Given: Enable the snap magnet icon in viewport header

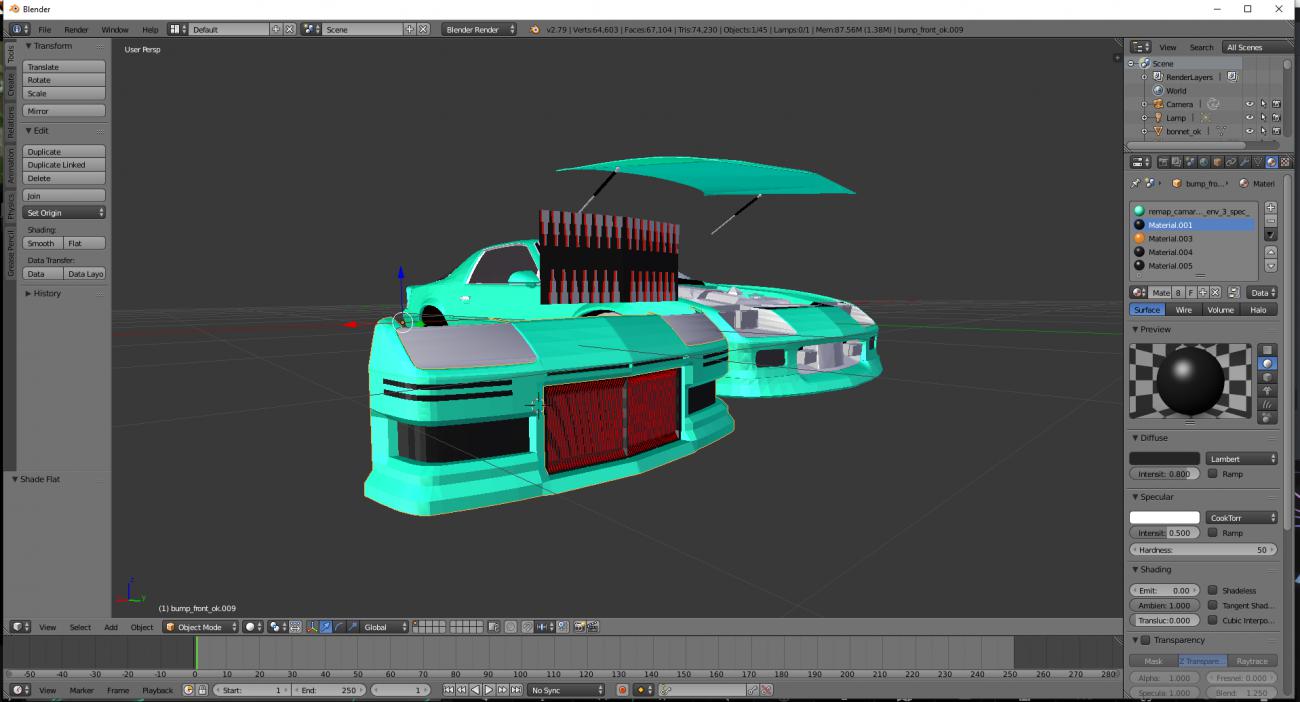Looking at the screenshot, I should tap(526, 627).
